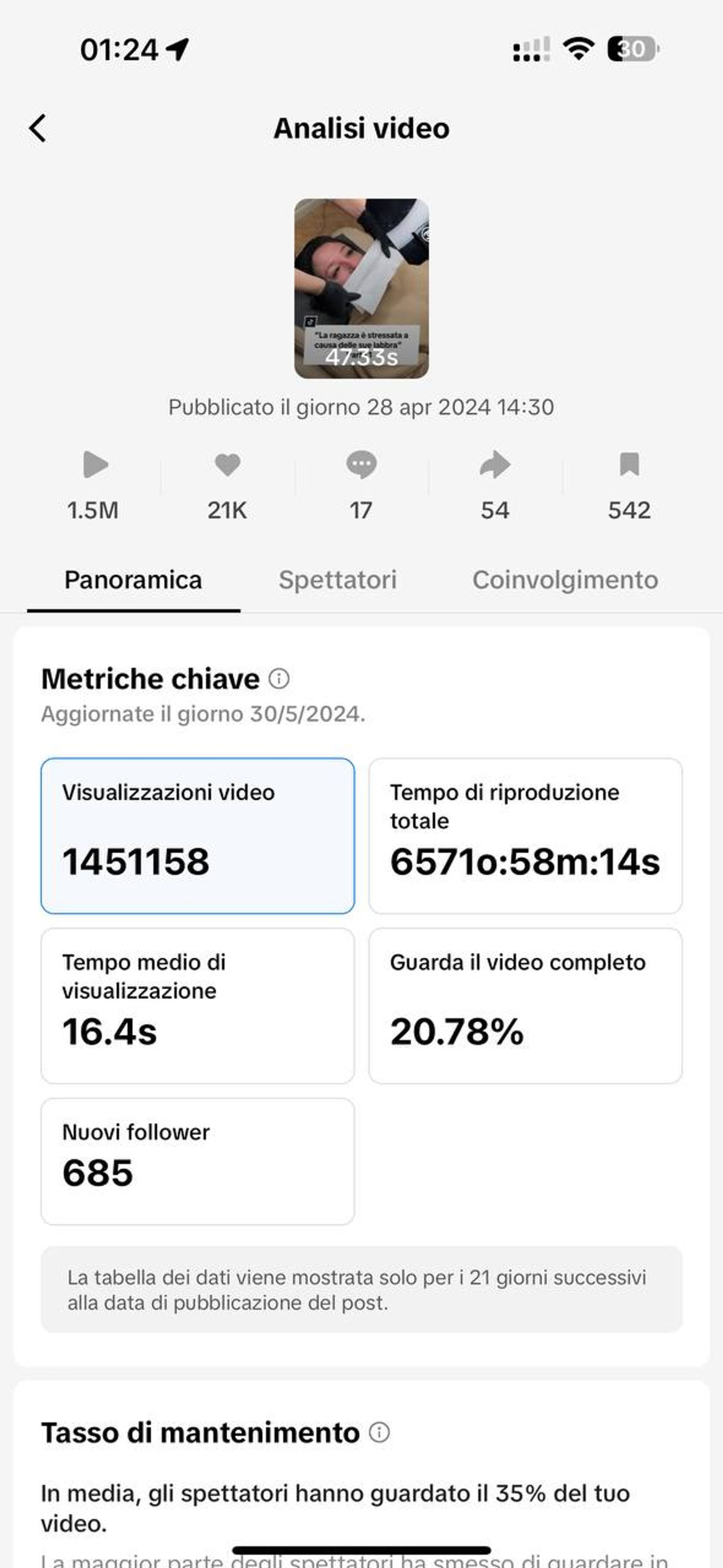Image resolution: width=723 pixels, height=1568 pixels.
Task: Tap the share arrow icon
Action: click(495, 465)
